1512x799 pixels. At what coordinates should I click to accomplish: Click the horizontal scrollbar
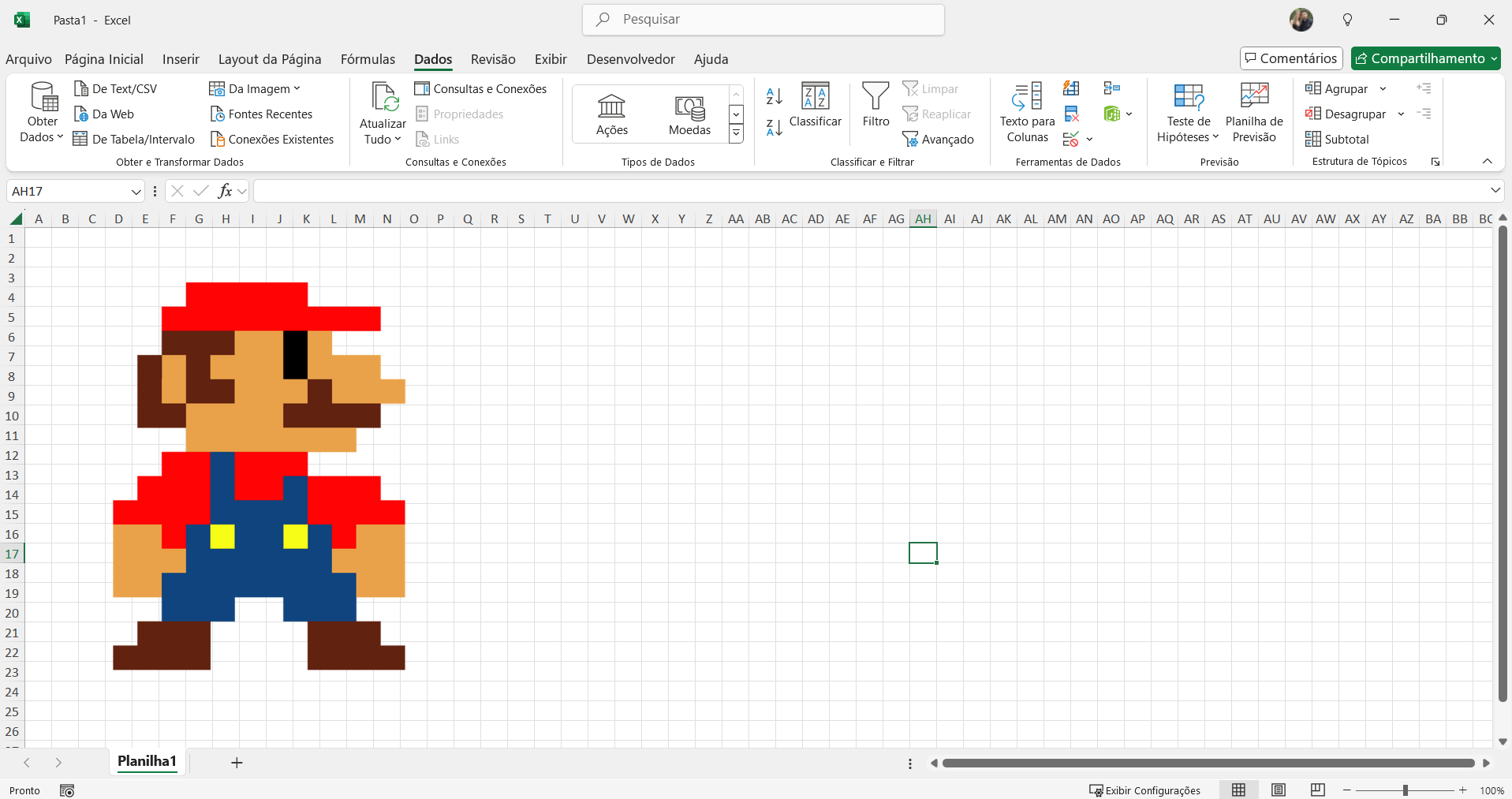pos(1208,763)
